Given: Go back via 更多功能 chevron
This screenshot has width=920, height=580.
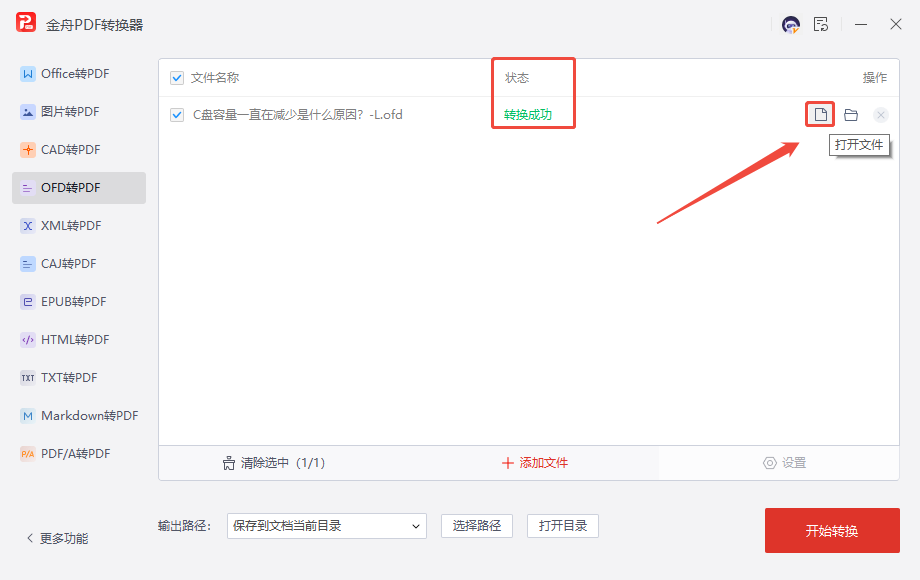Looking at the screenshot, I should pyautogui.click(x=30, y=538).
